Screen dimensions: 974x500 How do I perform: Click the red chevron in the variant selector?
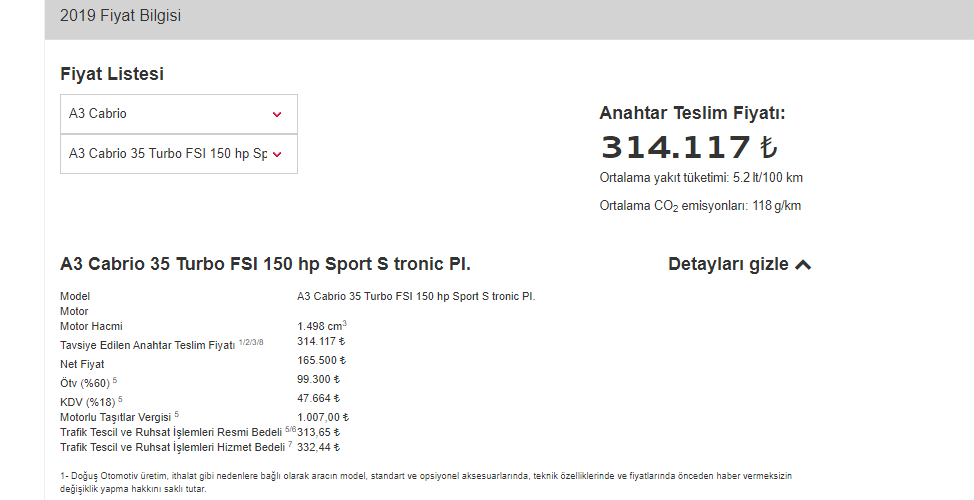click(x=277, y=155)
